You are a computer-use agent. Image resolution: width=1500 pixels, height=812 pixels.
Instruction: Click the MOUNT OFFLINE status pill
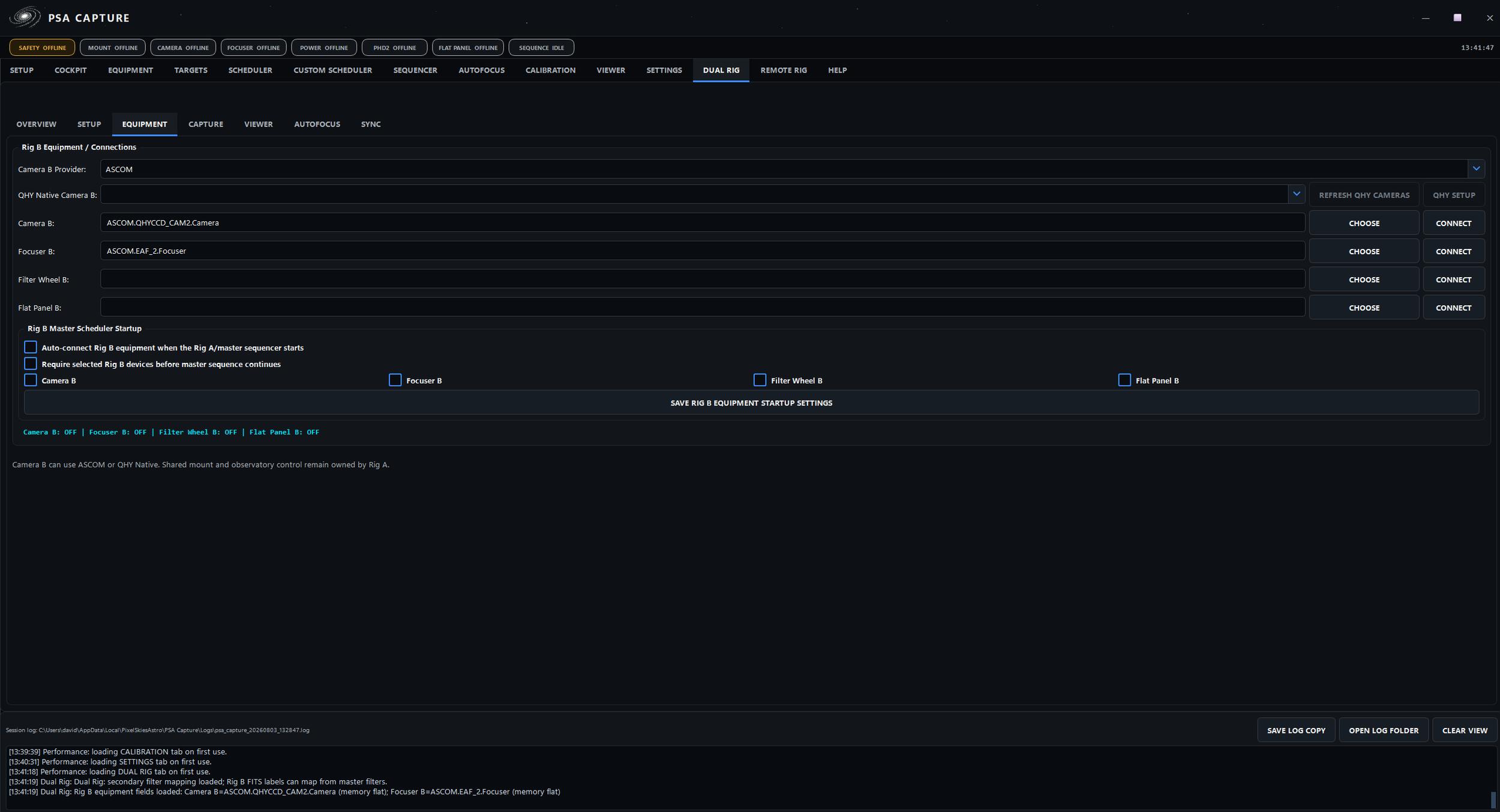pyautogui.click(x=113, y=47)
